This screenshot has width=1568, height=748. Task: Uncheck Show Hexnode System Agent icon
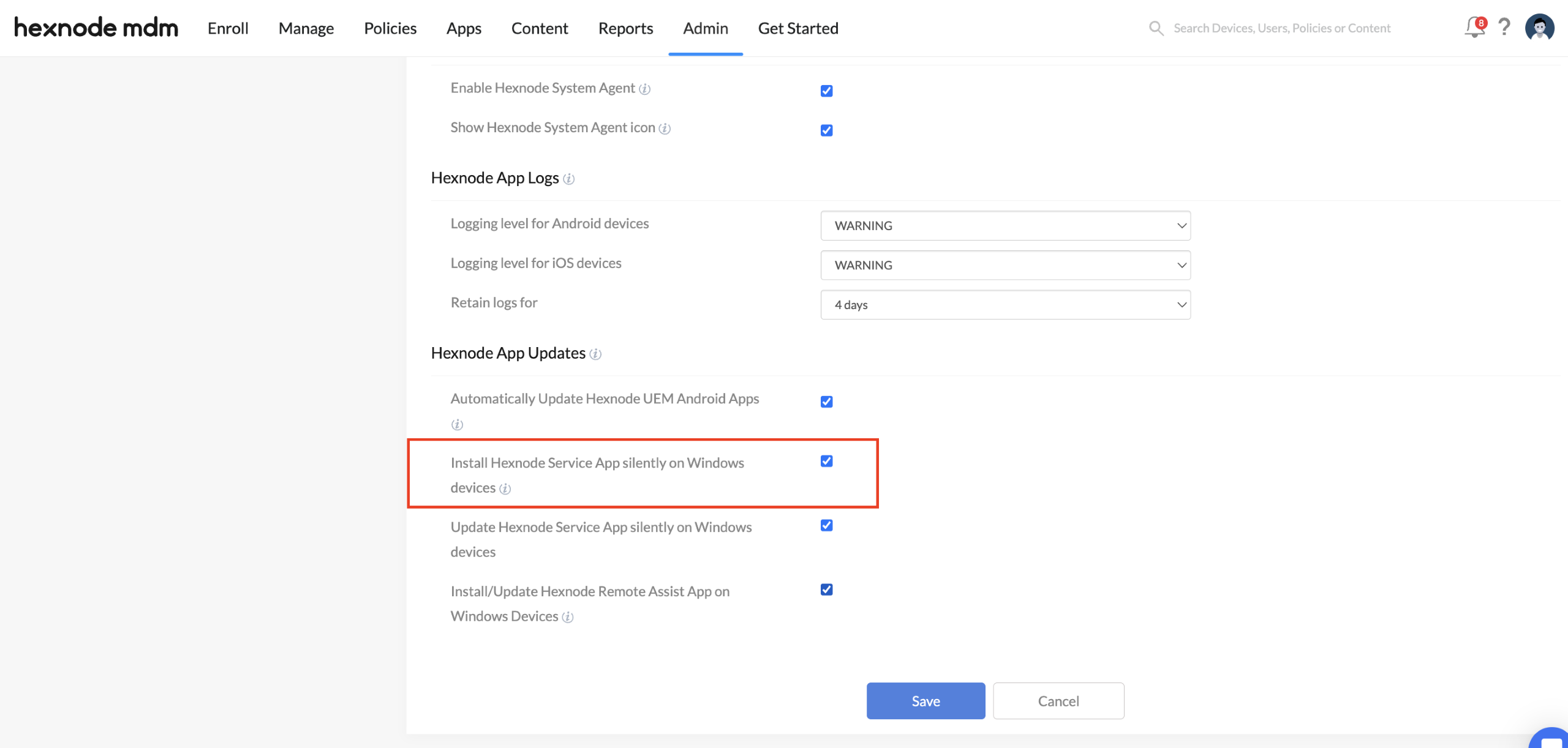(826, 130)
